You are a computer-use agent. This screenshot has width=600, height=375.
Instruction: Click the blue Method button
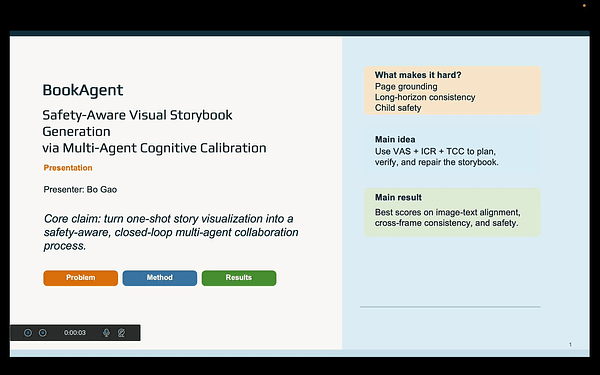[x=160, y=278]
